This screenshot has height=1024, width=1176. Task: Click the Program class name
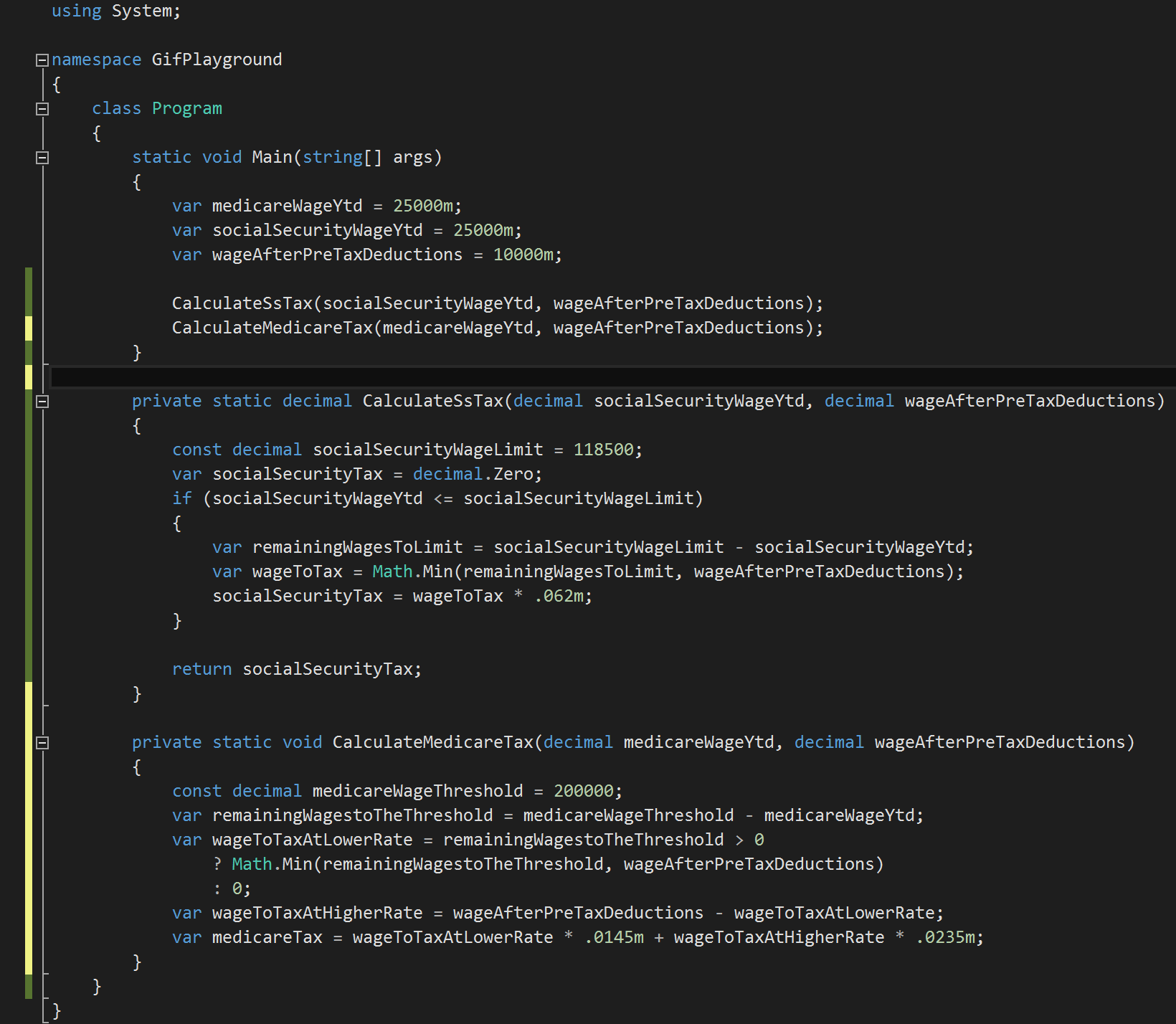coord(186,109)
